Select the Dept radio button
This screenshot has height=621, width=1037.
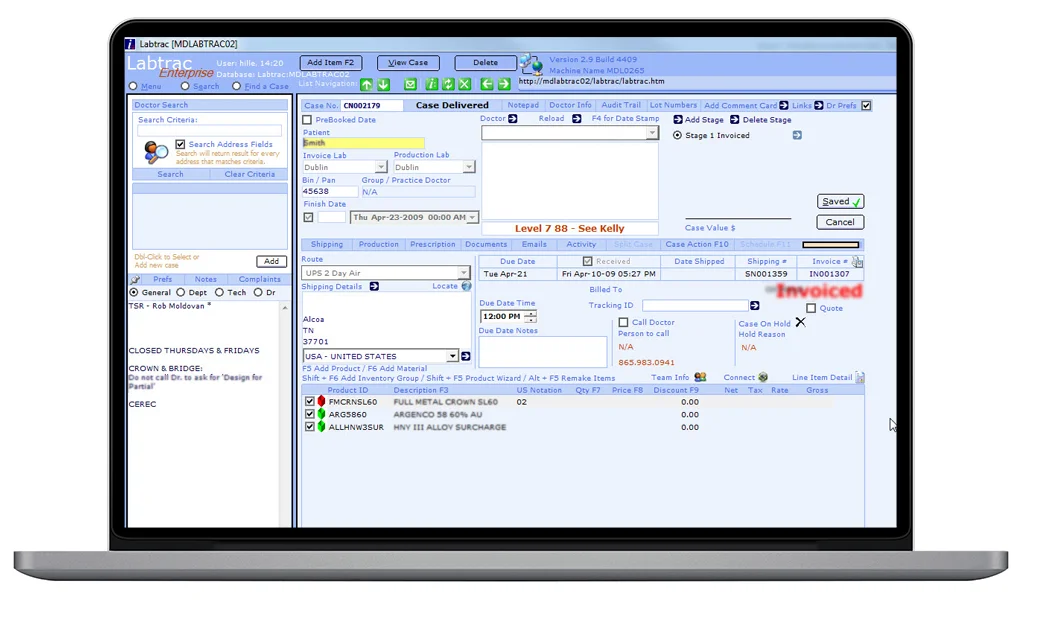181,292
